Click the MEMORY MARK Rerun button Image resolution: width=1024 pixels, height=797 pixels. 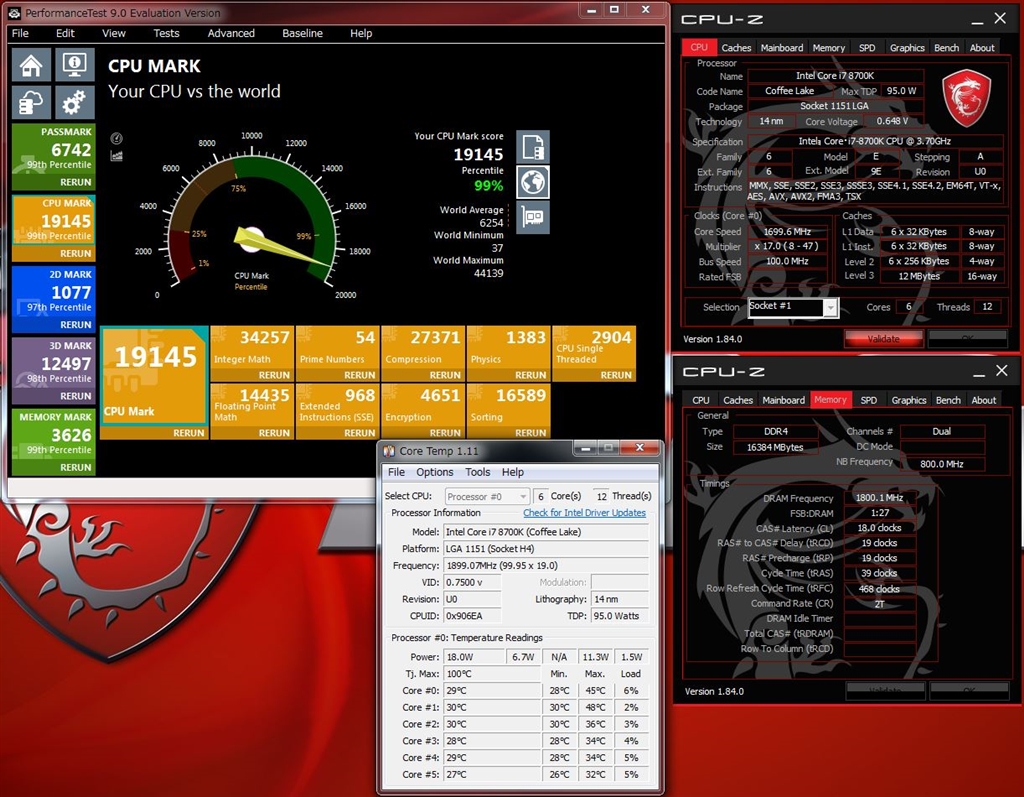coord(75,467)
